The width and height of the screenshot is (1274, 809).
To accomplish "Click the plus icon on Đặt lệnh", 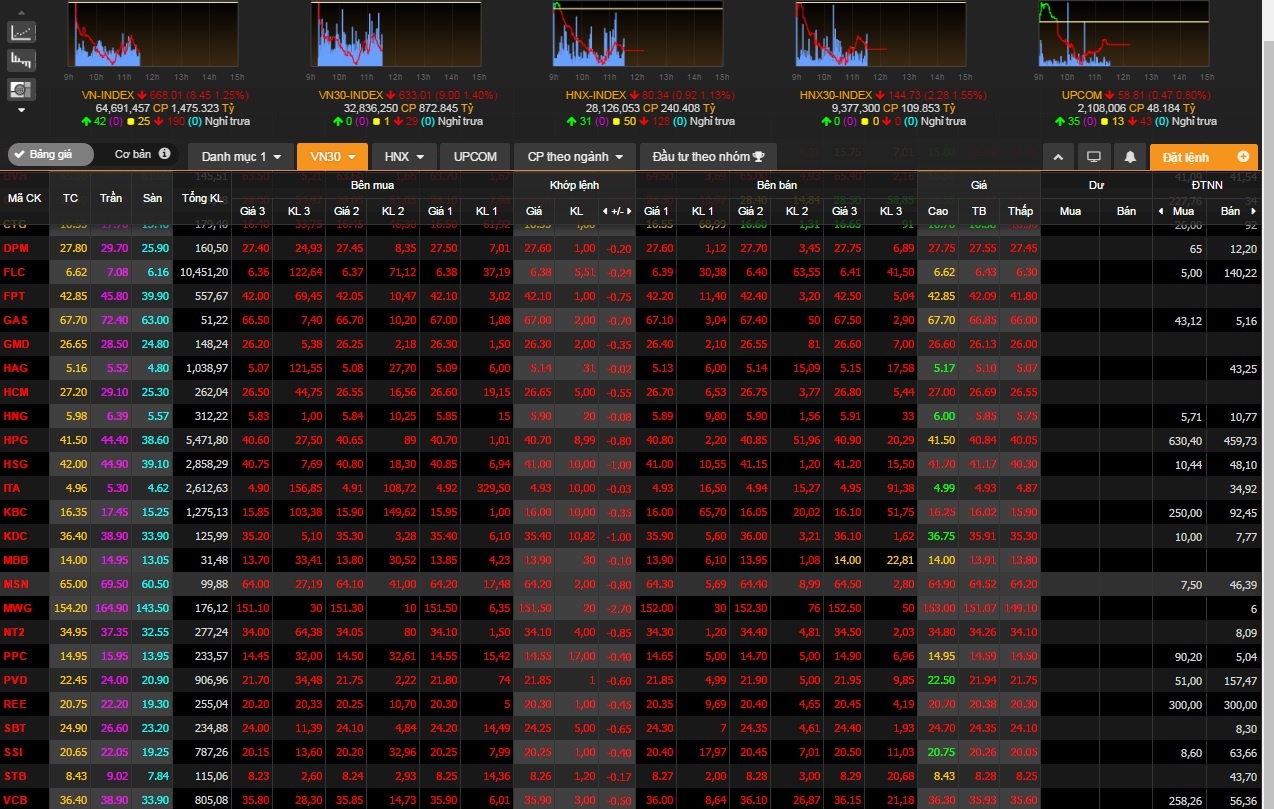I will point(1243,157).
